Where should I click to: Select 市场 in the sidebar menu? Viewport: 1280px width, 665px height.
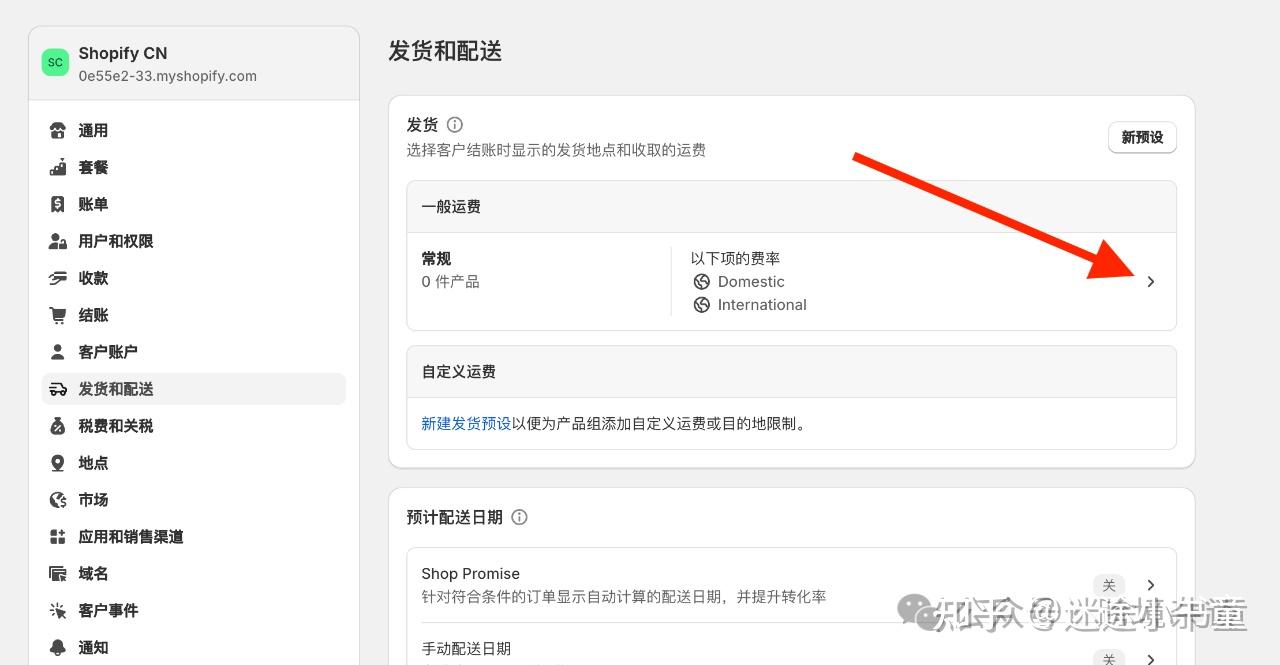pyautogui.click(x=93, y=499)
